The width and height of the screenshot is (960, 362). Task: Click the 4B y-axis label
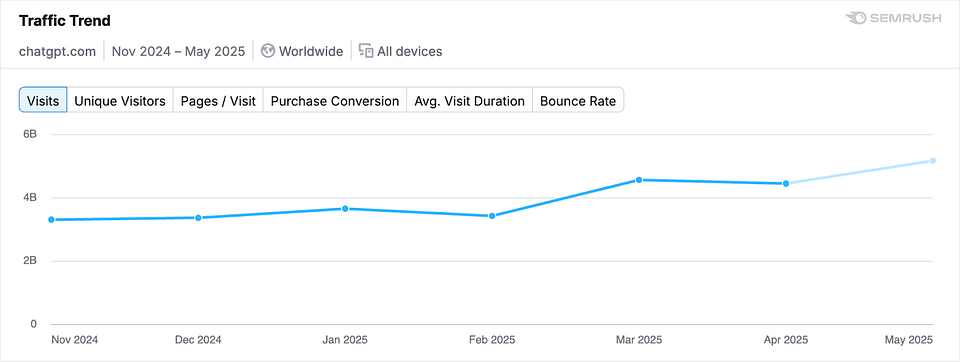point(30,198)
